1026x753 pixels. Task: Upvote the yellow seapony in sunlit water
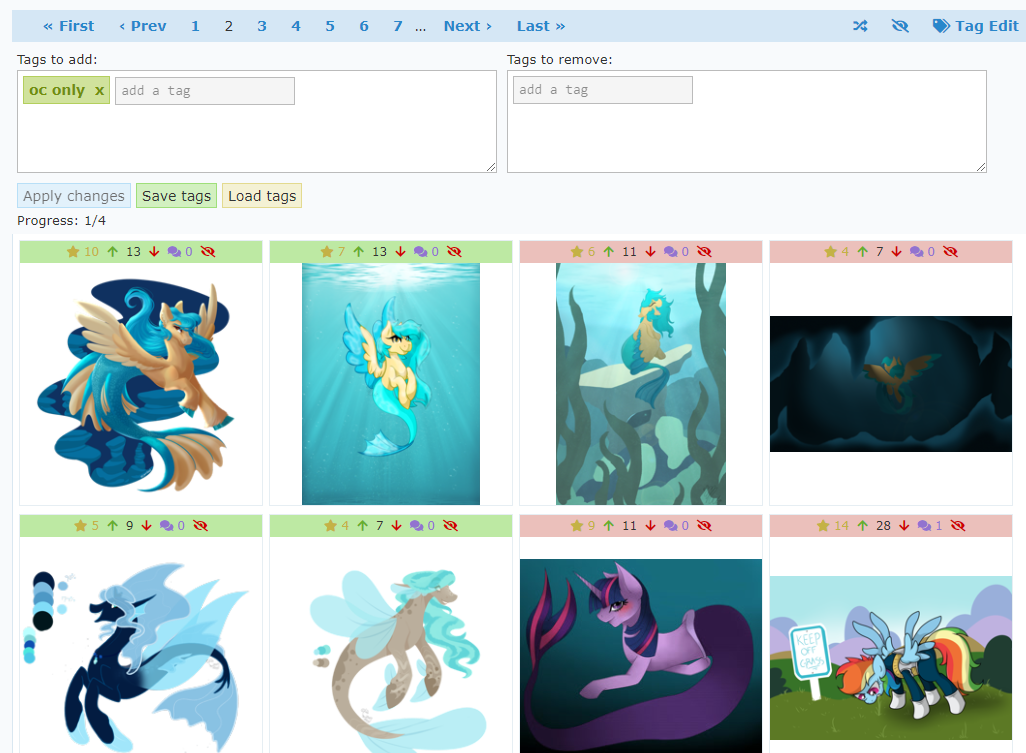359,252
